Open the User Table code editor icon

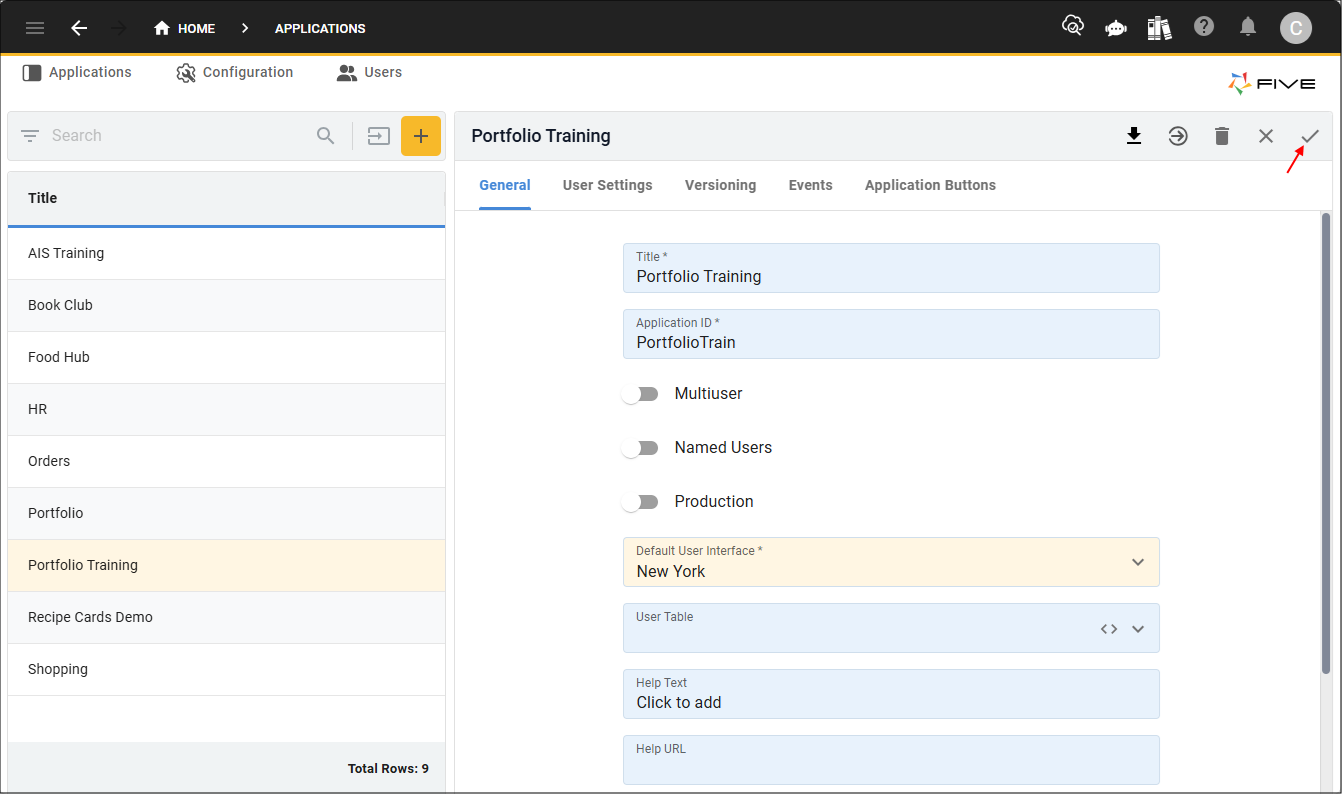1109,629
